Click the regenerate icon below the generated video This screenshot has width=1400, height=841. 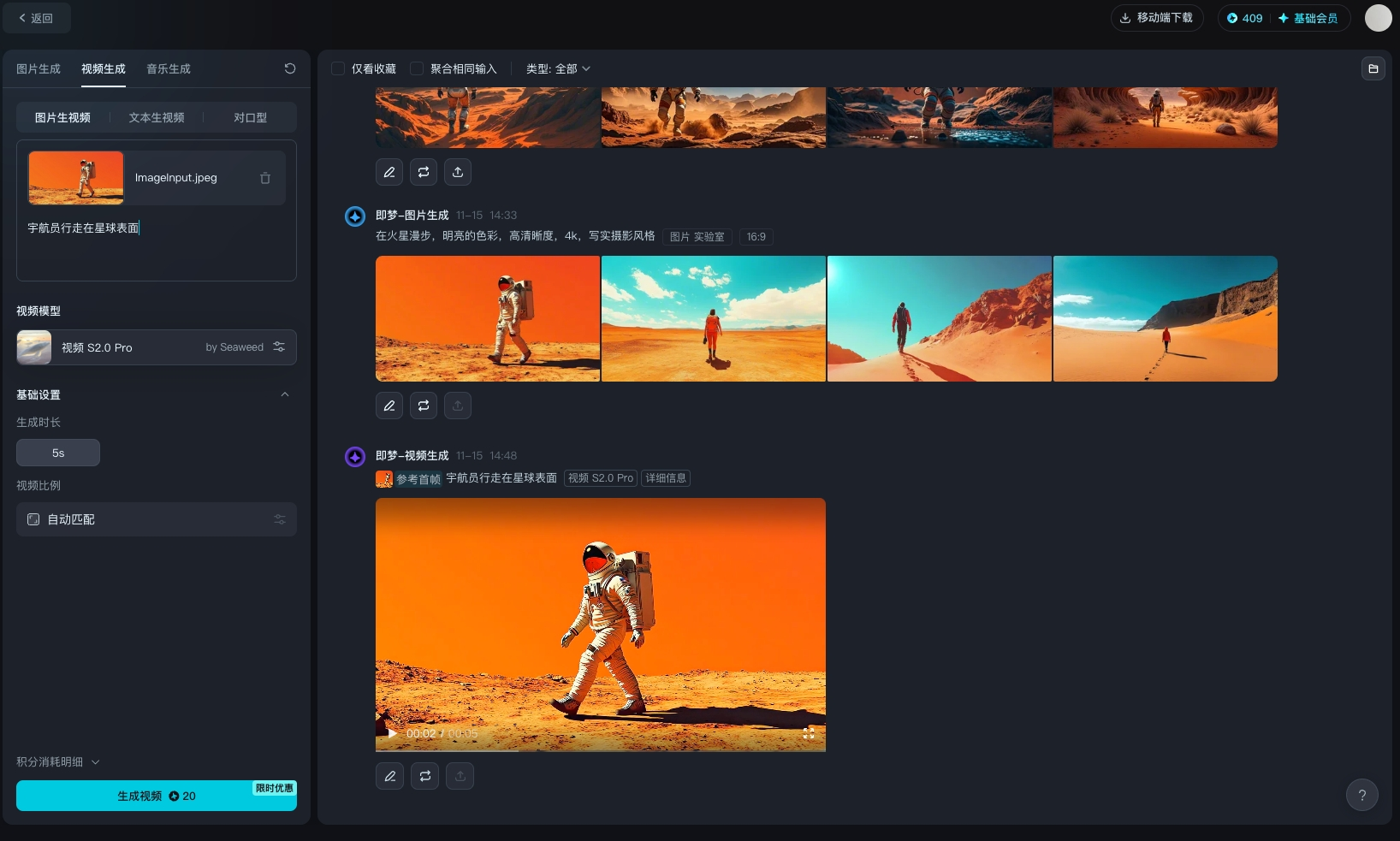click(424, 776)
